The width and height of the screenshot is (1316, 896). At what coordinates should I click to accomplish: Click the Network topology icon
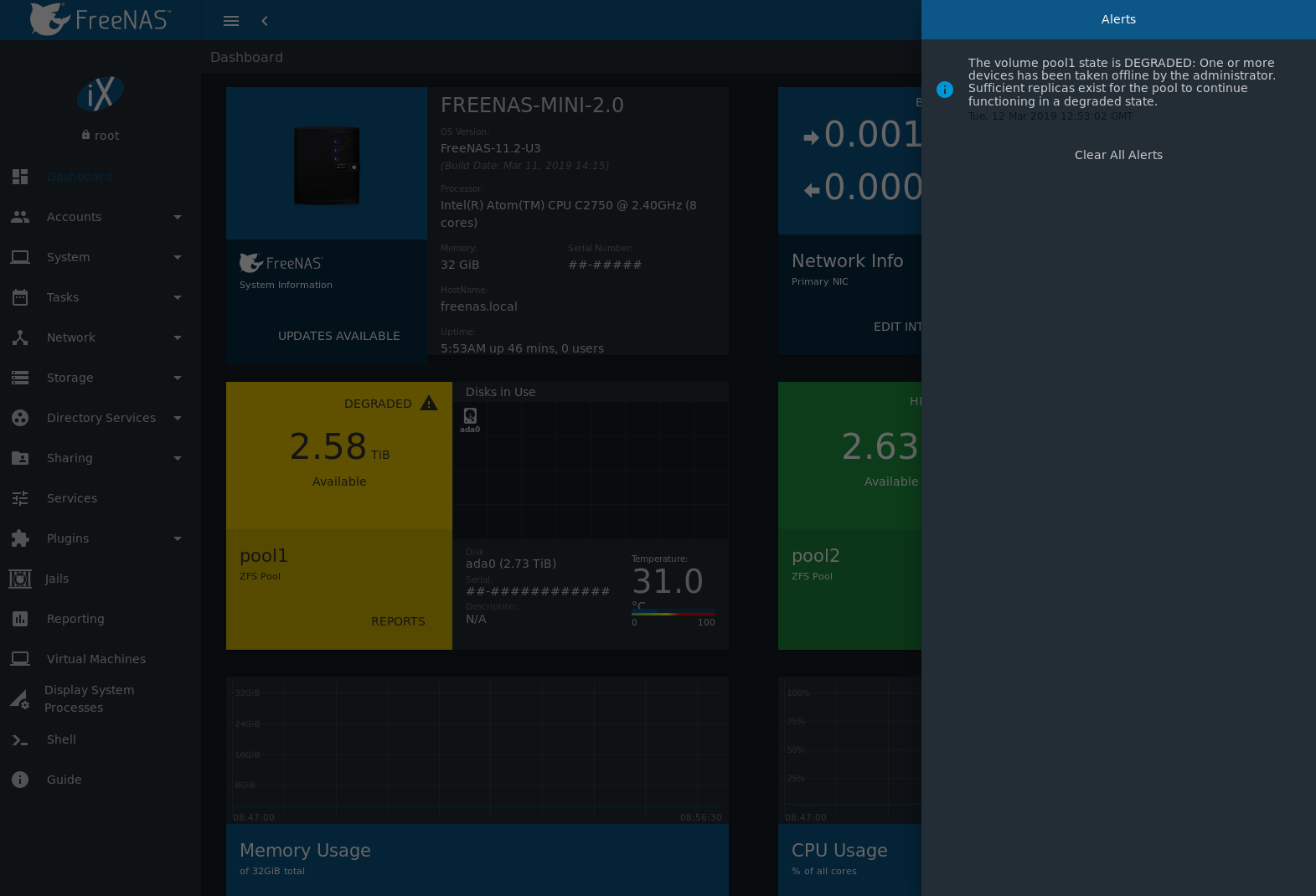click(20, 337)
